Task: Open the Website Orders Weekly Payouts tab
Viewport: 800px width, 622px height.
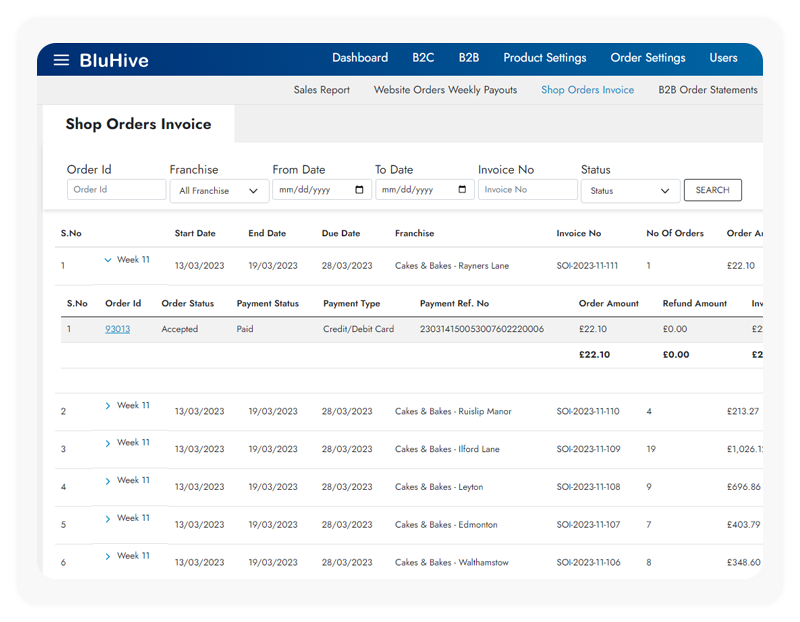Action: pos(445,90)
